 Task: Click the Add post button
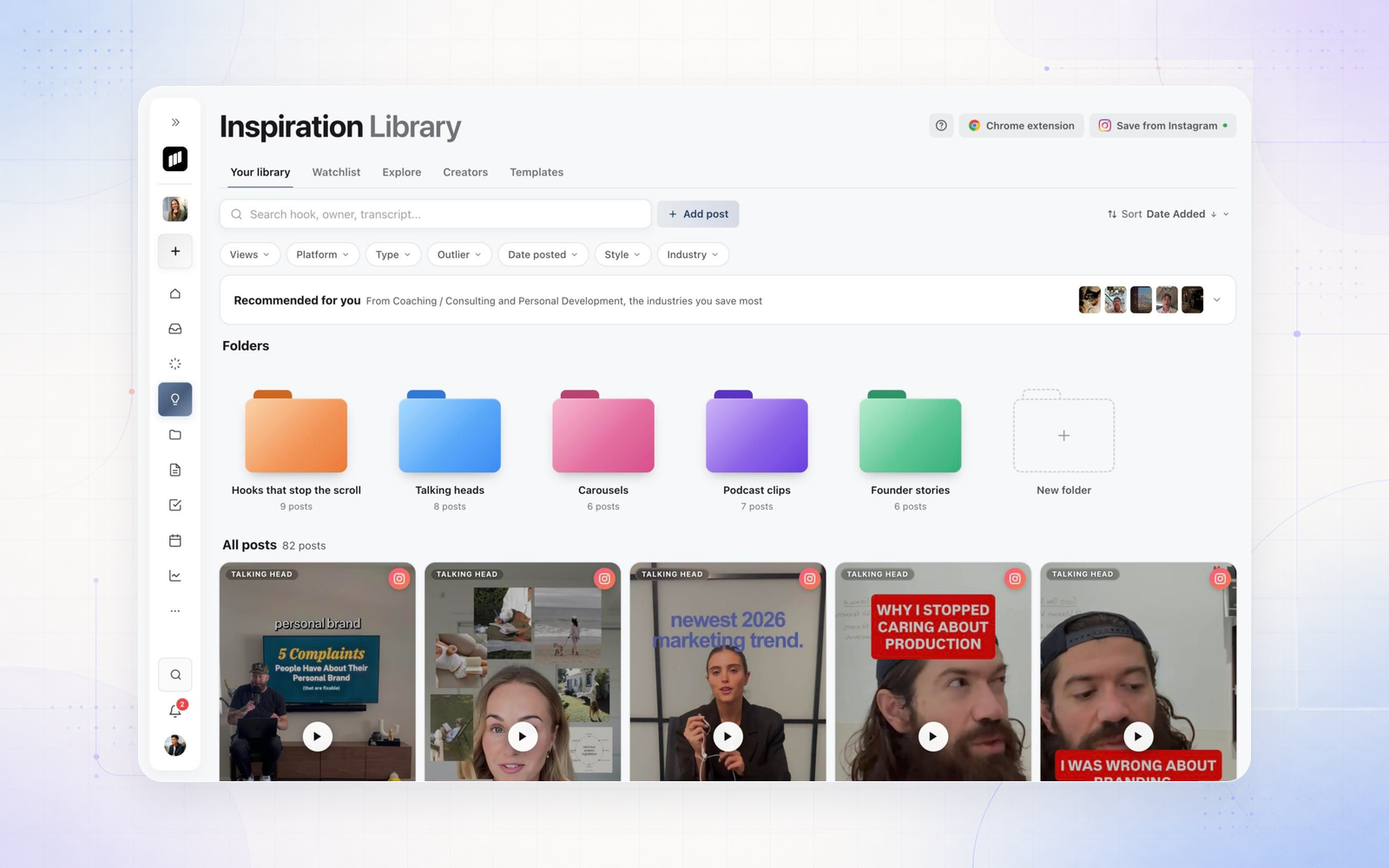coord(698,214)
